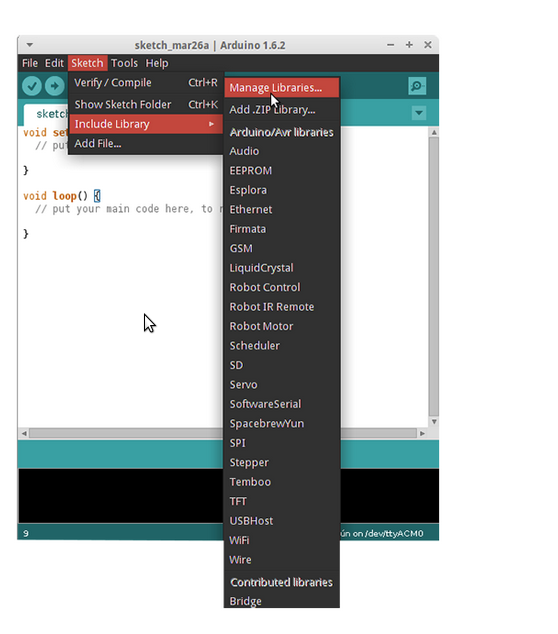
Task: Maximize the Arduino window with plus button
Action: click(x=409, y=45)
